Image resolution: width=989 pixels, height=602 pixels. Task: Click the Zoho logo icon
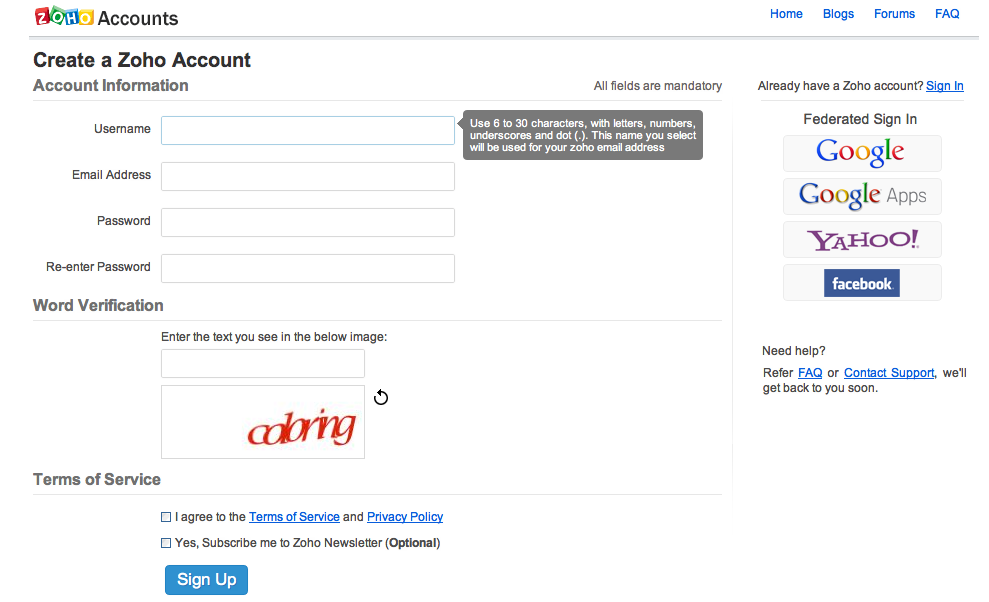pos(64,16)
